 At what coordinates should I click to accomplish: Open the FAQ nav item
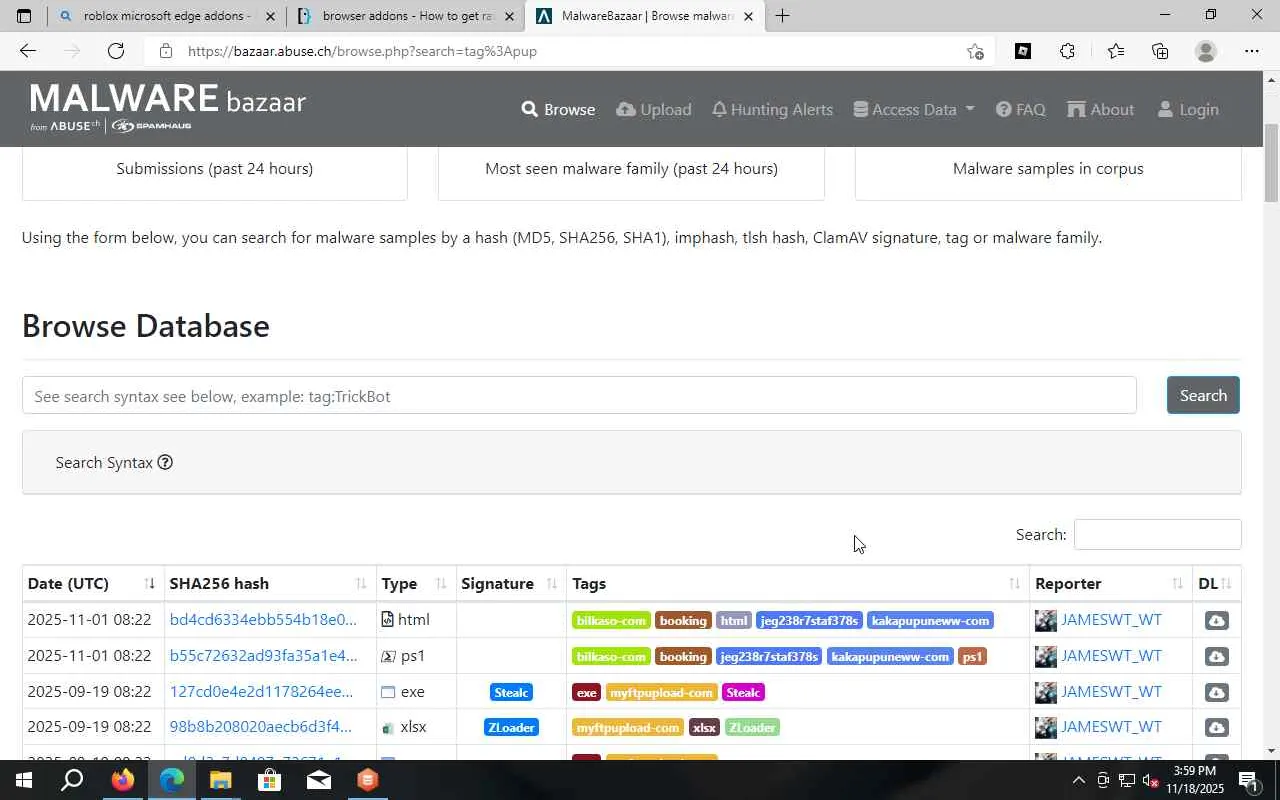1021,109
